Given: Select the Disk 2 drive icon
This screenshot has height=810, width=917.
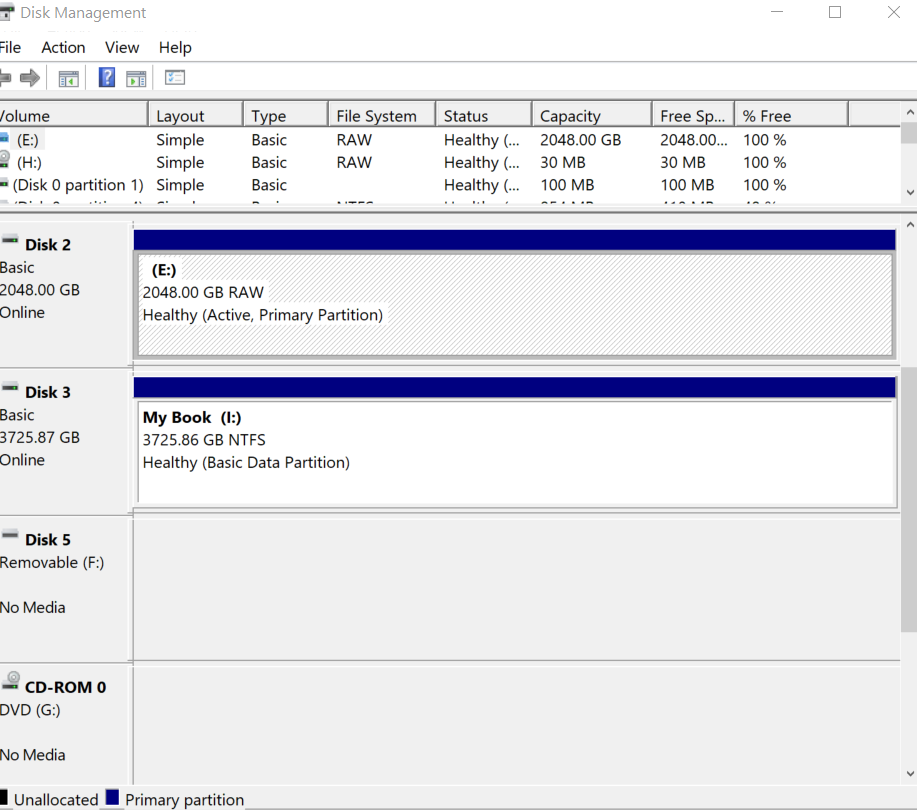Looking at the screenshot, I should pyautogui.click(x=11, y=240).
